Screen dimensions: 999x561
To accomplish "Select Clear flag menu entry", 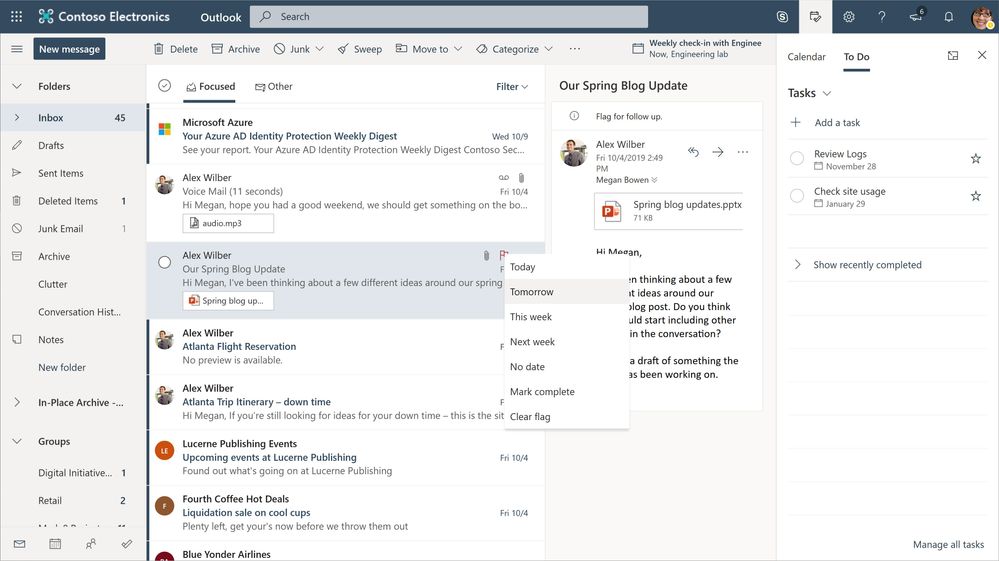I will 566,416.
